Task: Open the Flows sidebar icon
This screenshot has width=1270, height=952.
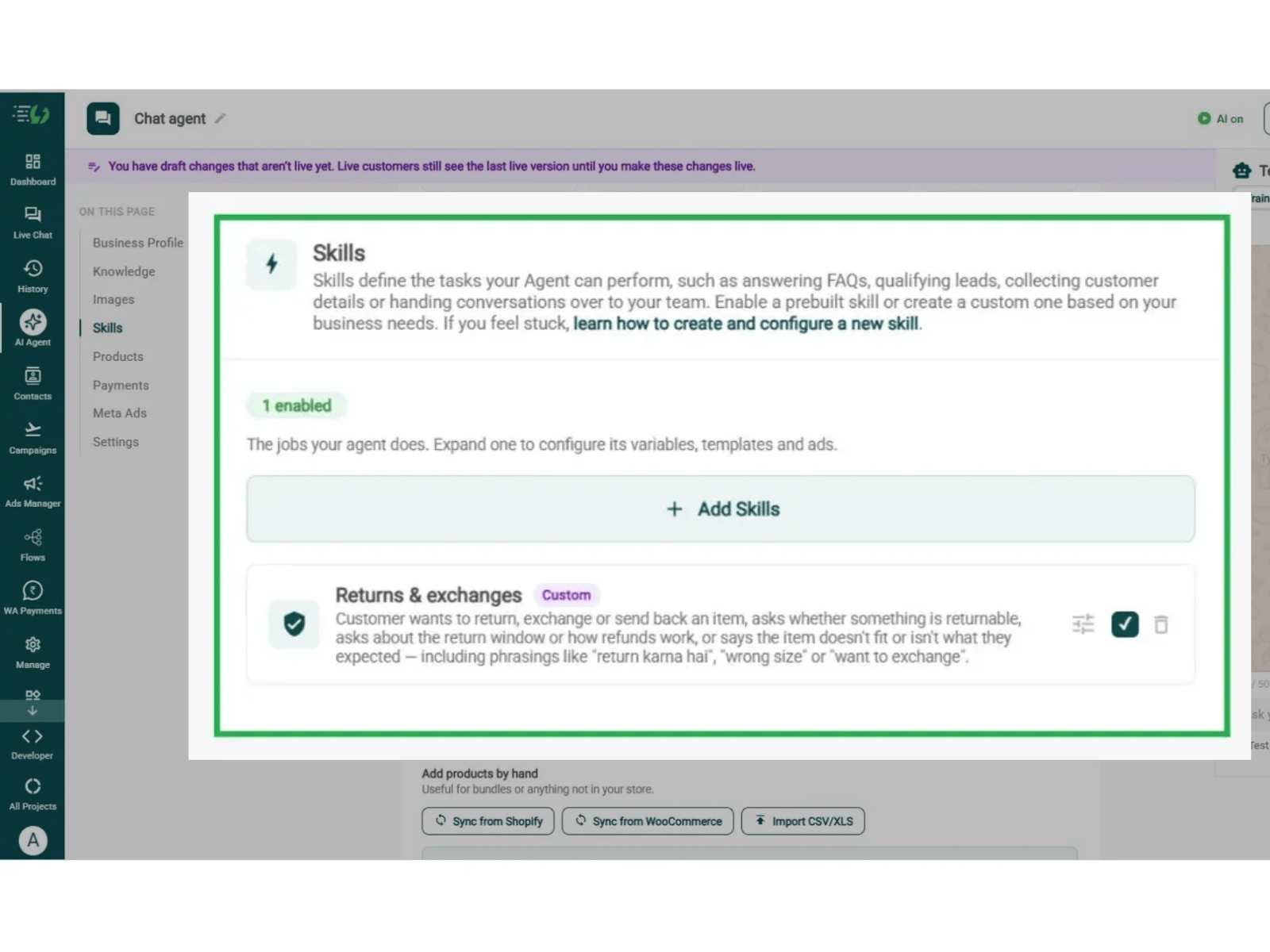Action: tap(33, 546)
